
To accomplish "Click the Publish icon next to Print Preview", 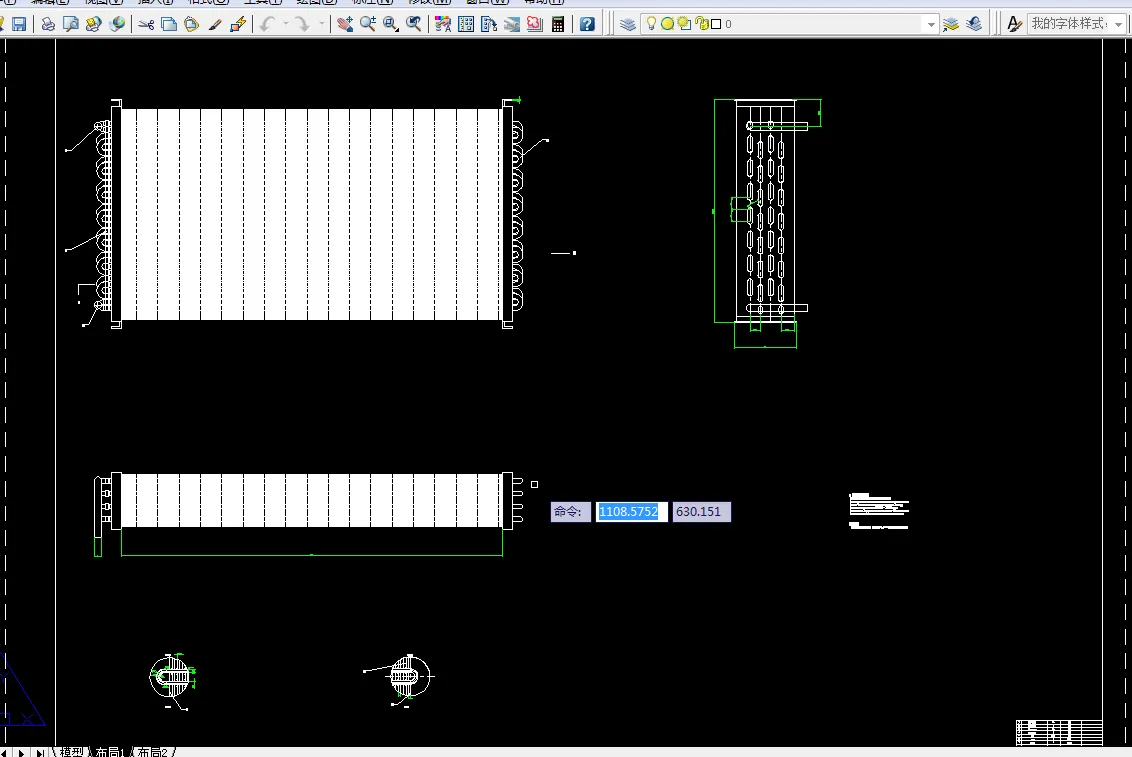I will [93, 24].
